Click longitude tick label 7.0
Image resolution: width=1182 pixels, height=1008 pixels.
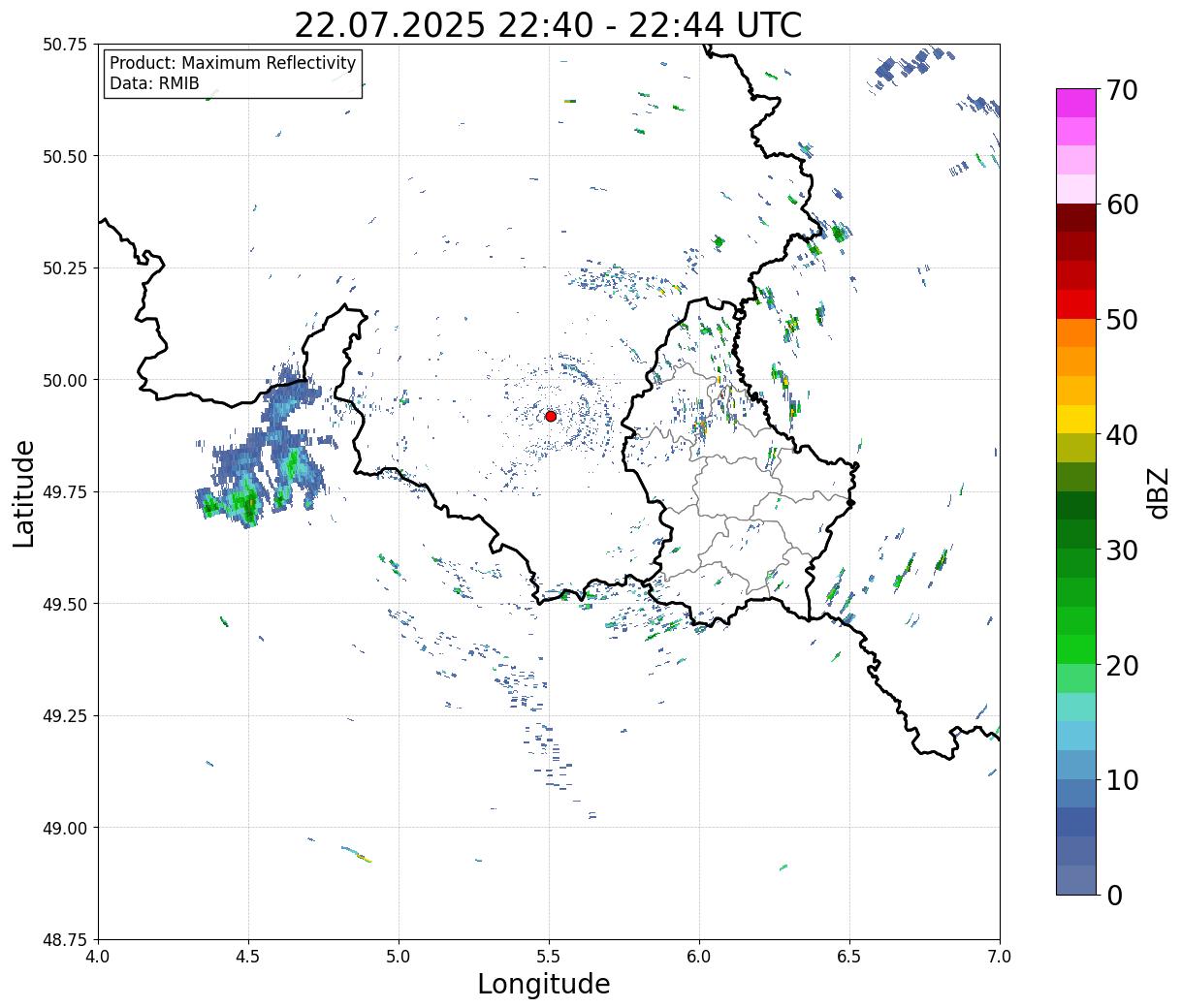click(x=1000, y=957)
